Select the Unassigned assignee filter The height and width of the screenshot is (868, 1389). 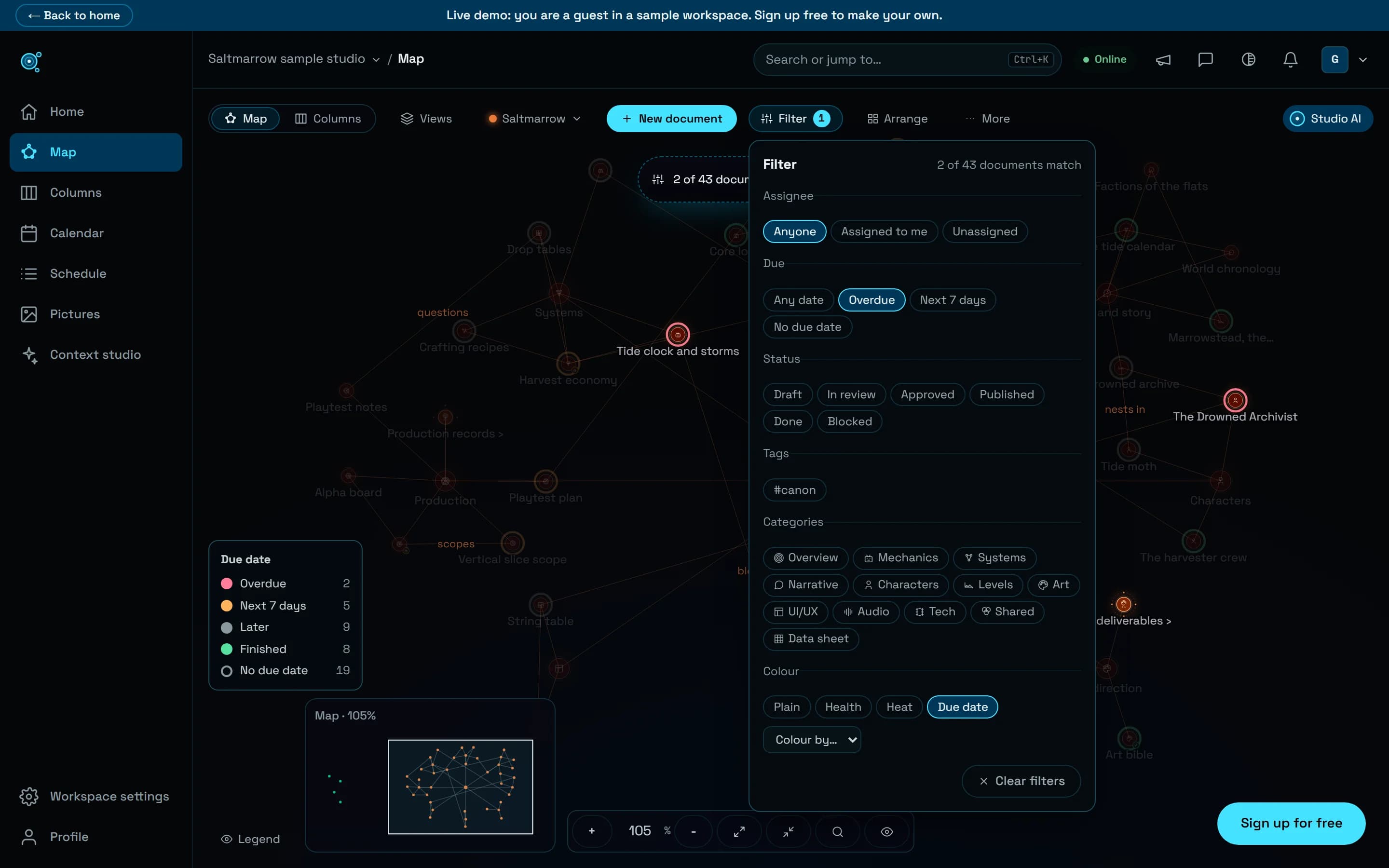click(x=985, y=231)
